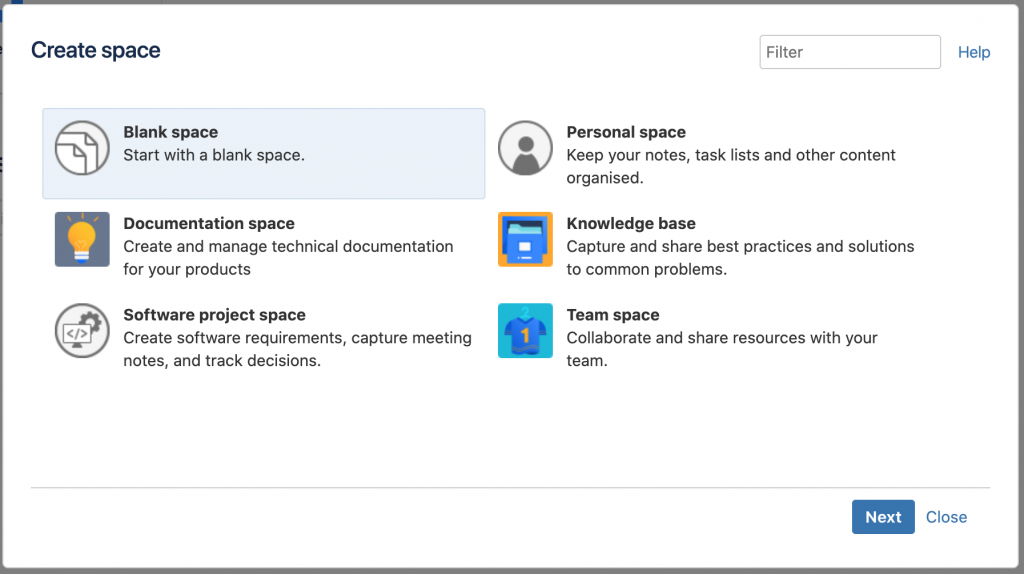Select the 'Personal space' title text
The image size is (1024, 574).
626,132
